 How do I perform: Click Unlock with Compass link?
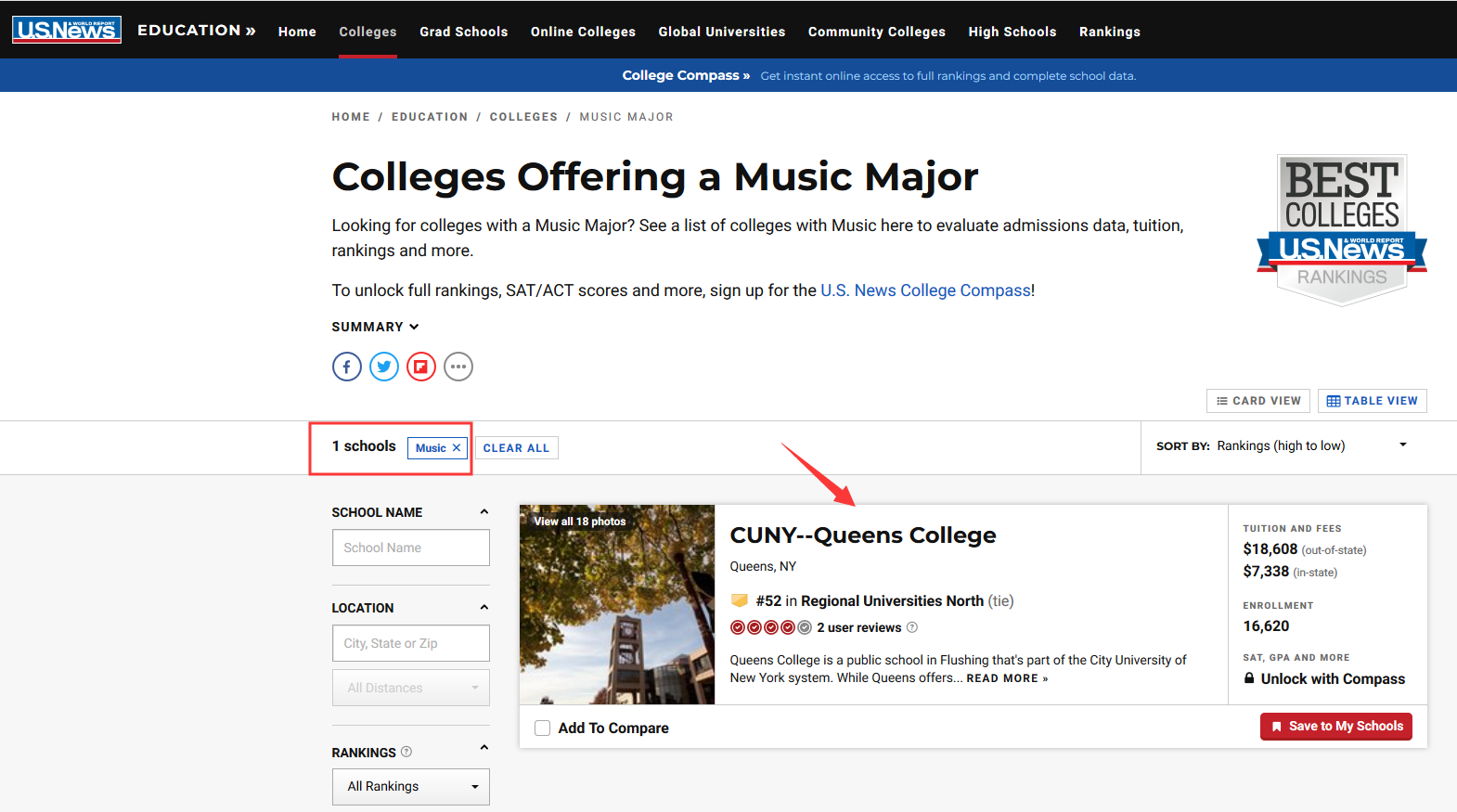[1333, 679]
